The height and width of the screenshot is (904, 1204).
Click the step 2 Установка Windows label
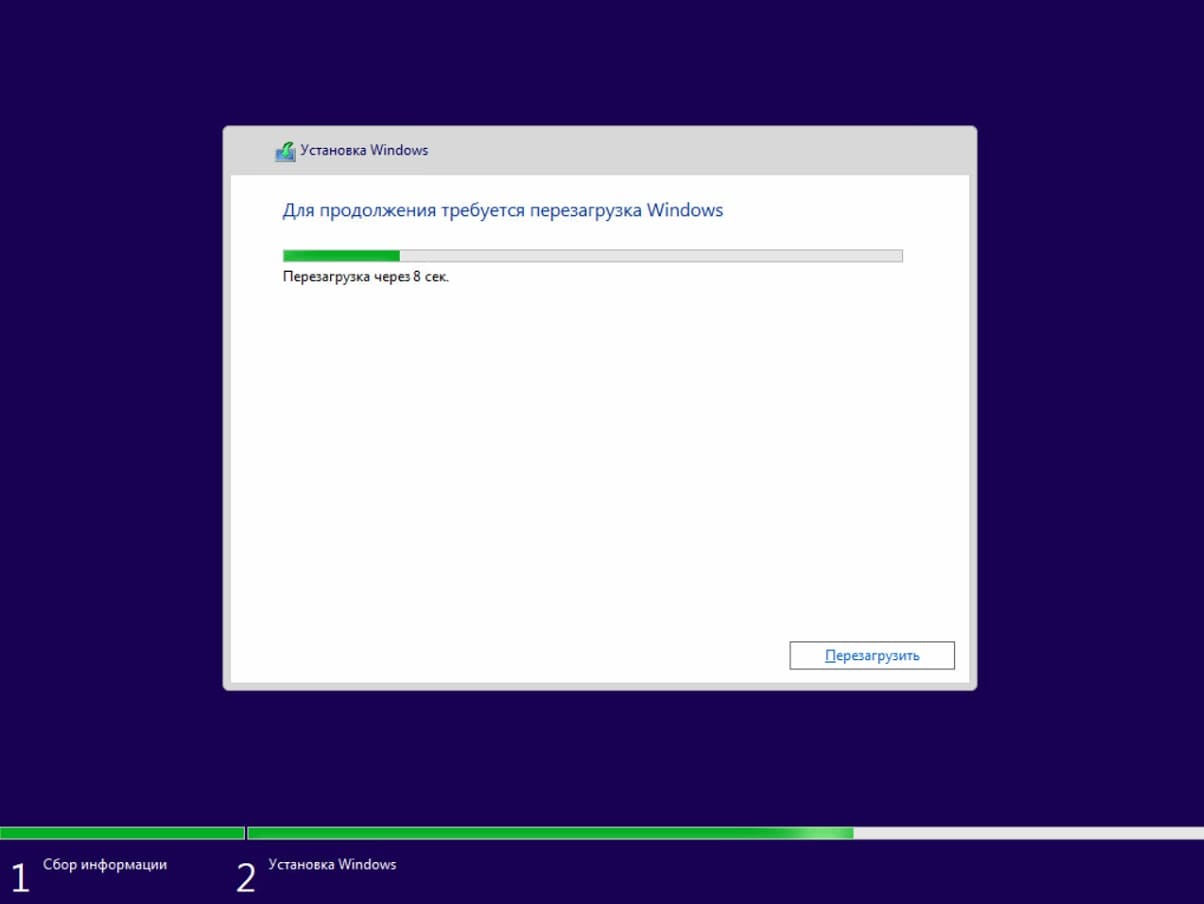click(332, 864)
